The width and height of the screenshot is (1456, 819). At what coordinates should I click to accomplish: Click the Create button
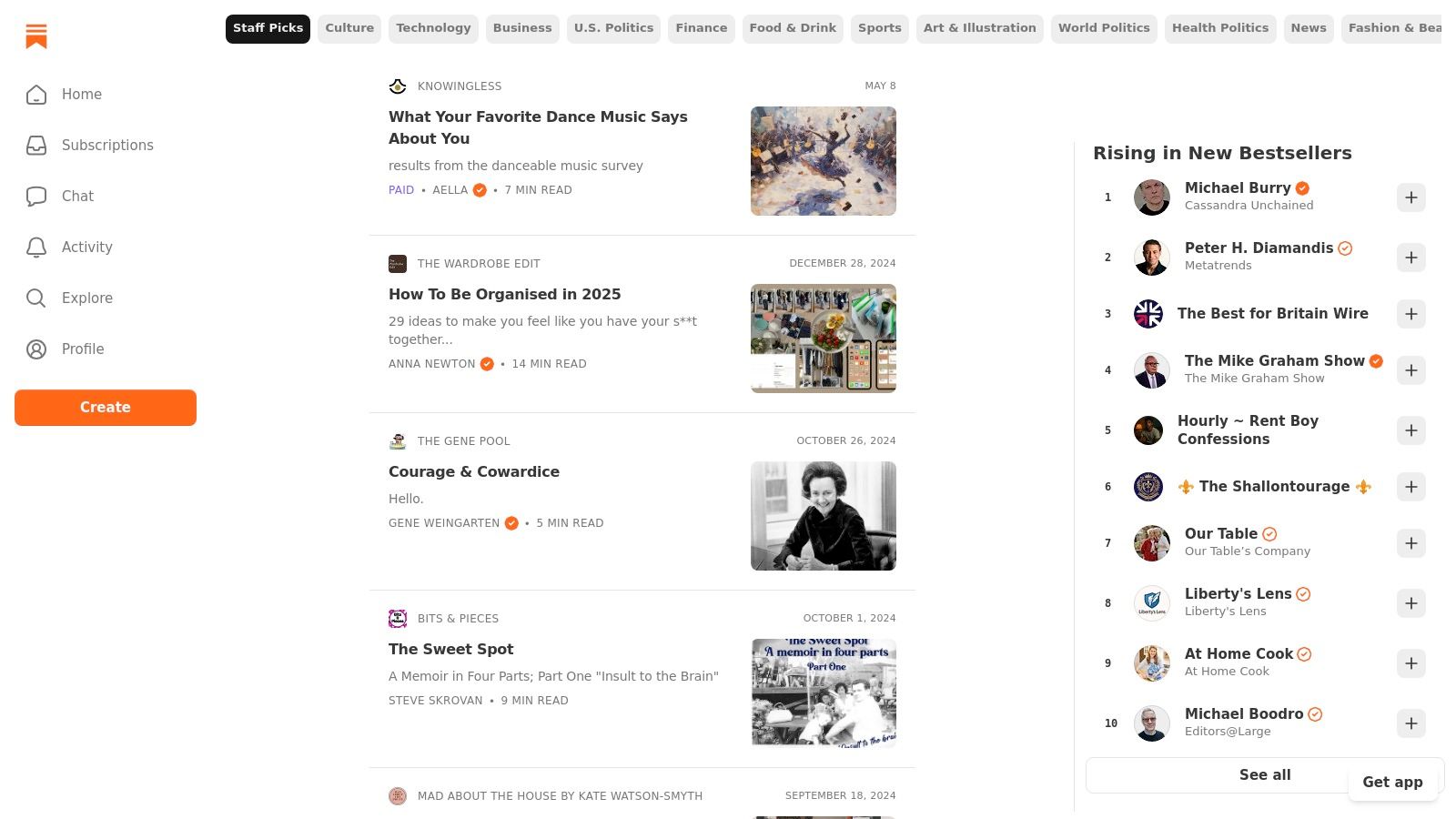click(106, 407)
